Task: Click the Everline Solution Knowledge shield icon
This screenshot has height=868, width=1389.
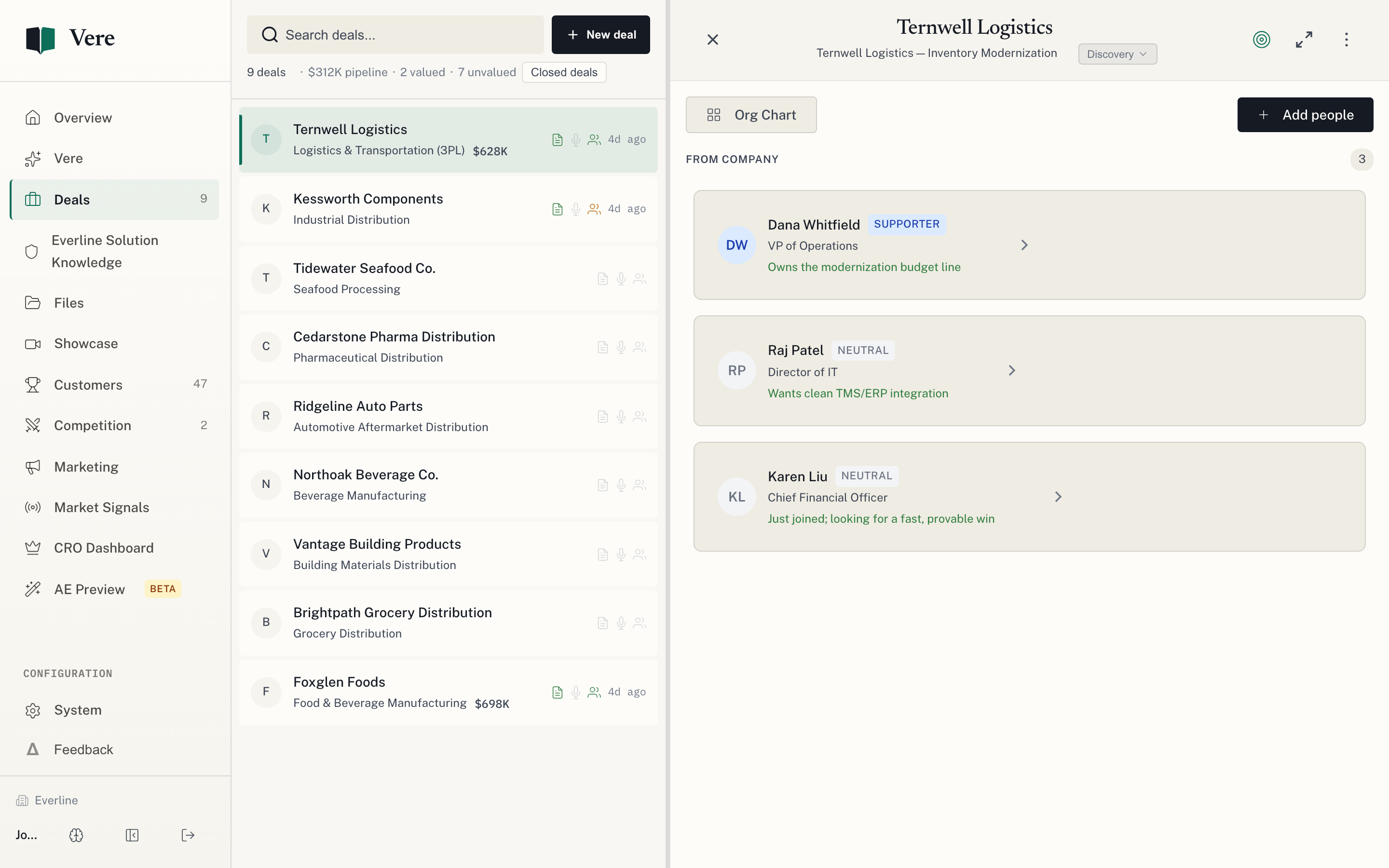Action: point(31,251)
